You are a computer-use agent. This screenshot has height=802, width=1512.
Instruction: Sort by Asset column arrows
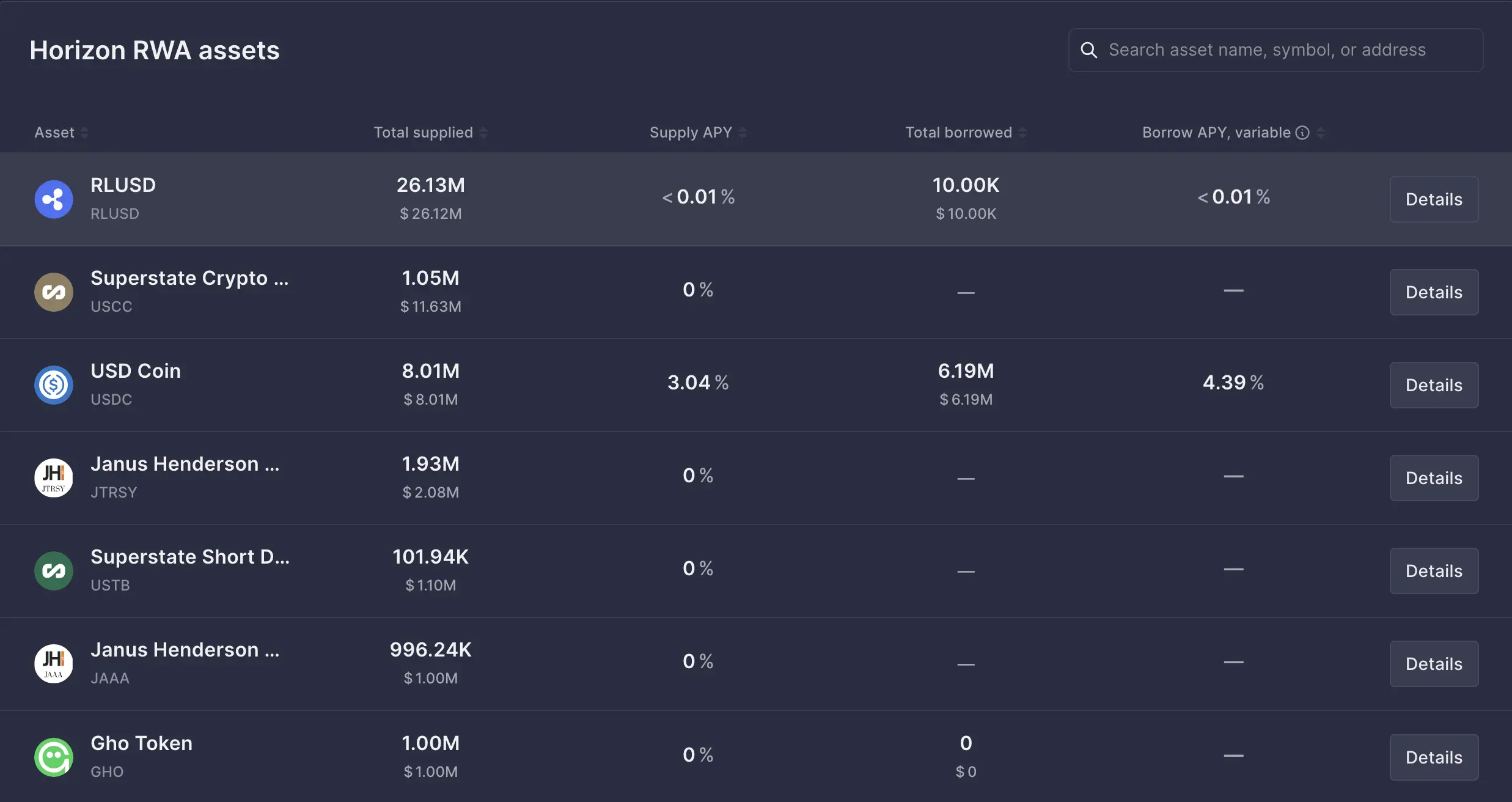[x=84, y=133]
